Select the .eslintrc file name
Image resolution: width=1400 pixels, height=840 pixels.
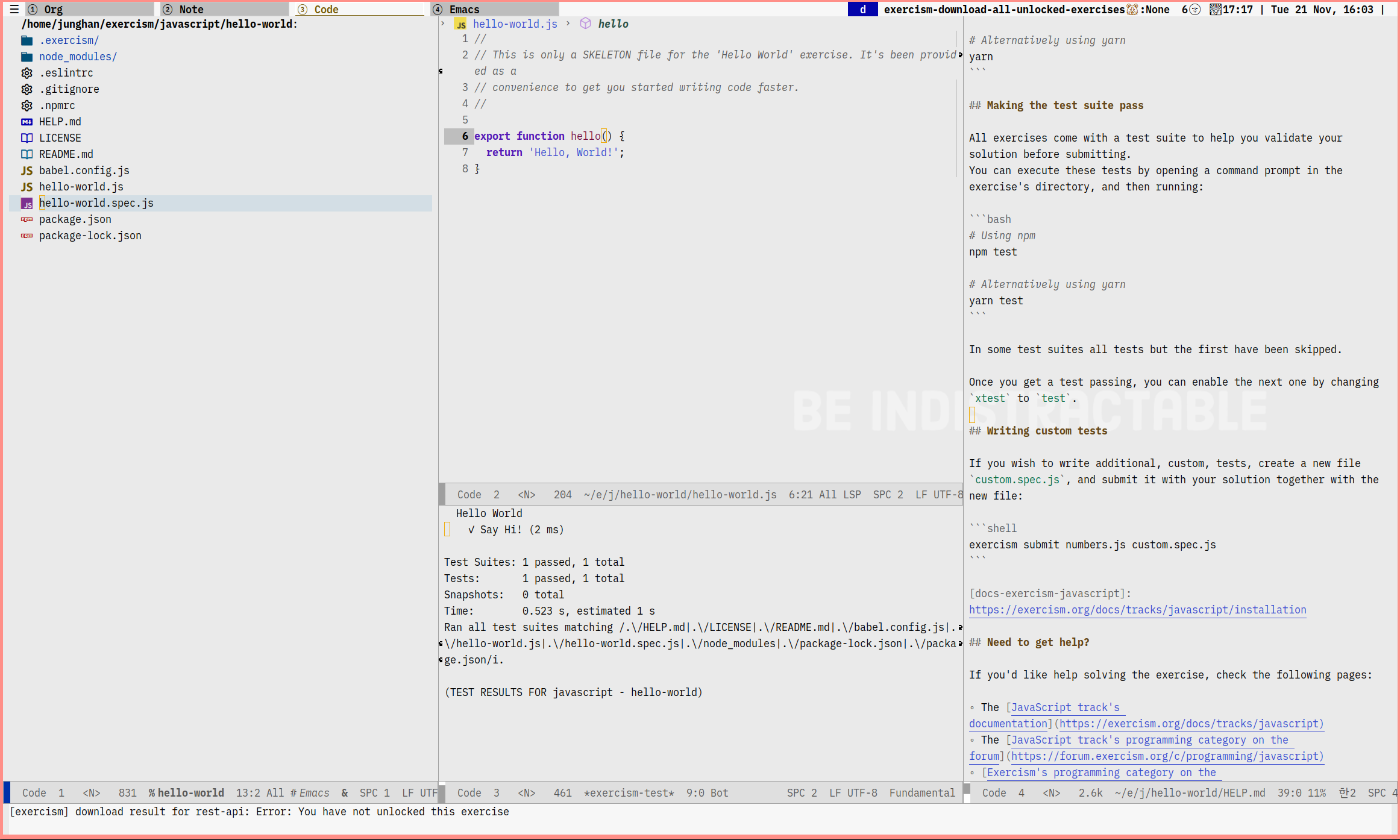[66, 73]
